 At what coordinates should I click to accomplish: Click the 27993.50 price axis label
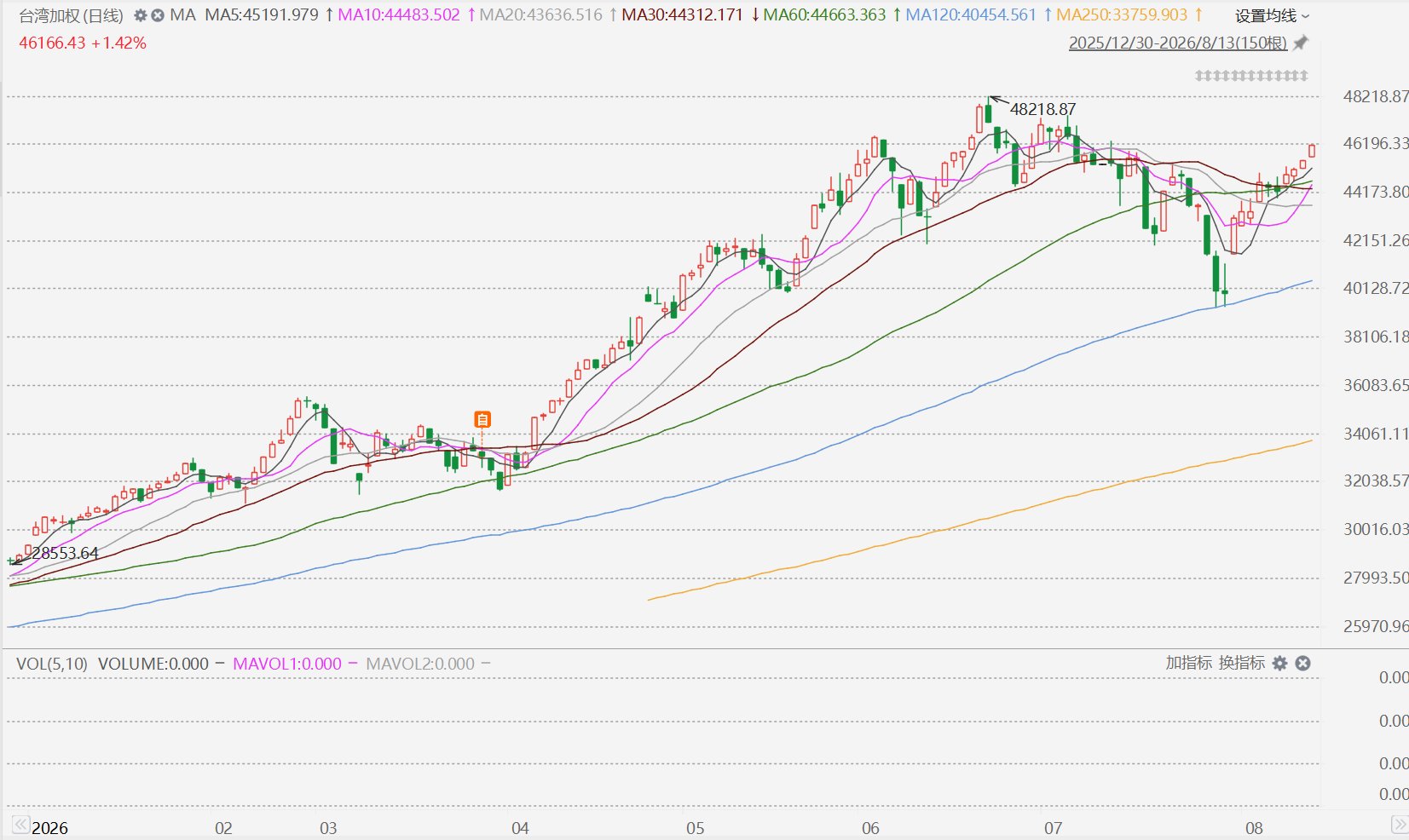(1376, 578)
